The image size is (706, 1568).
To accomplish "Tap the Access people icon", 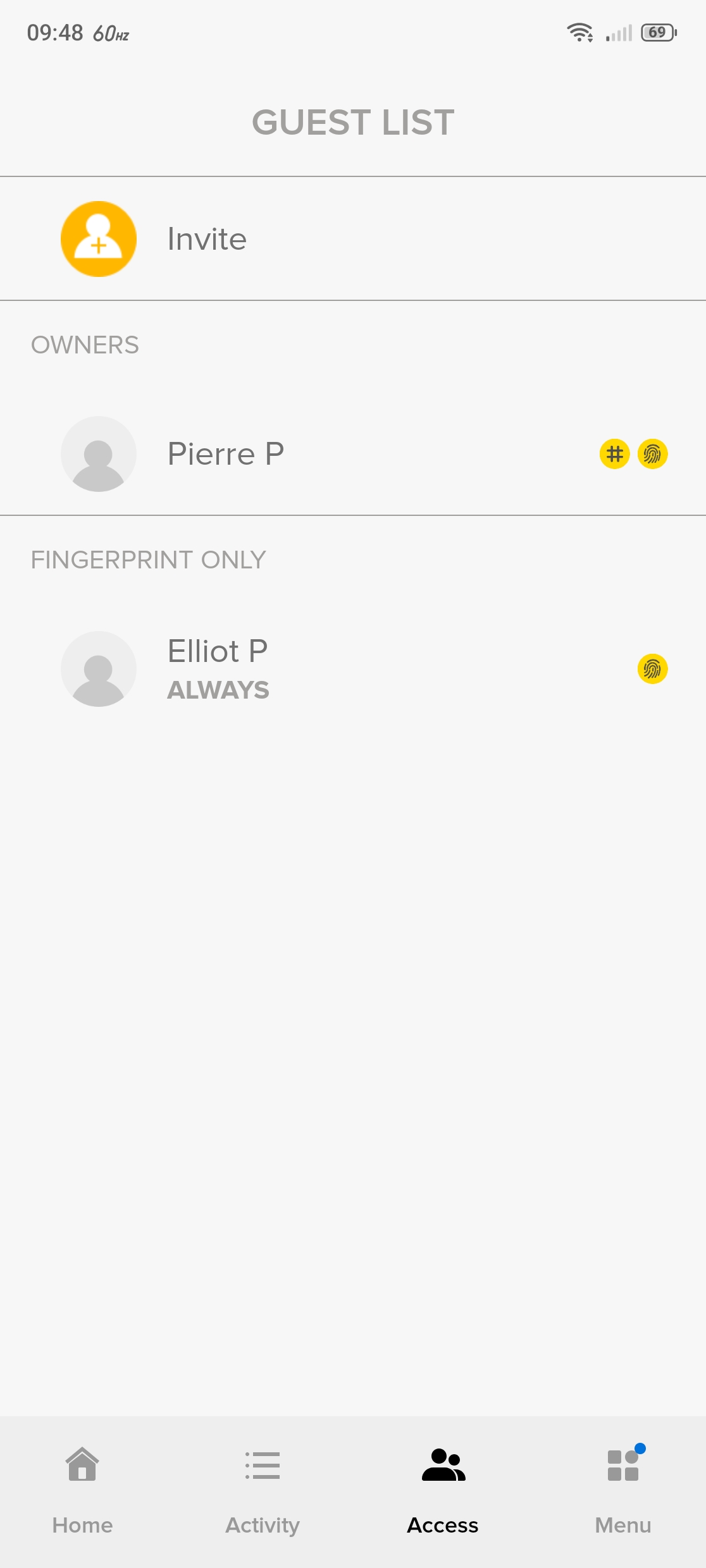I will coord(443,1465).
